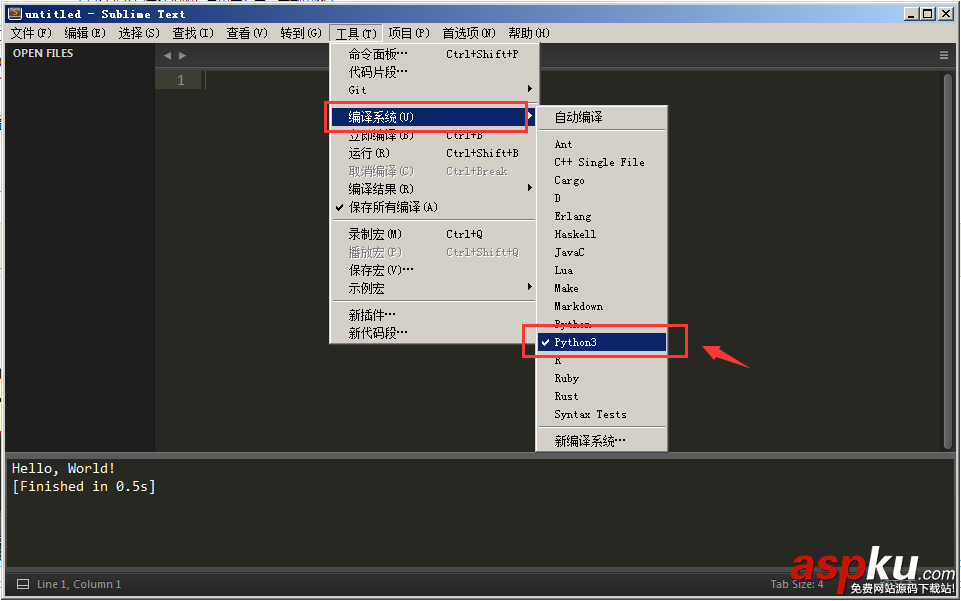Click OPEN FILES sidebar header
The image size is (961, 601).
[43, 53]
